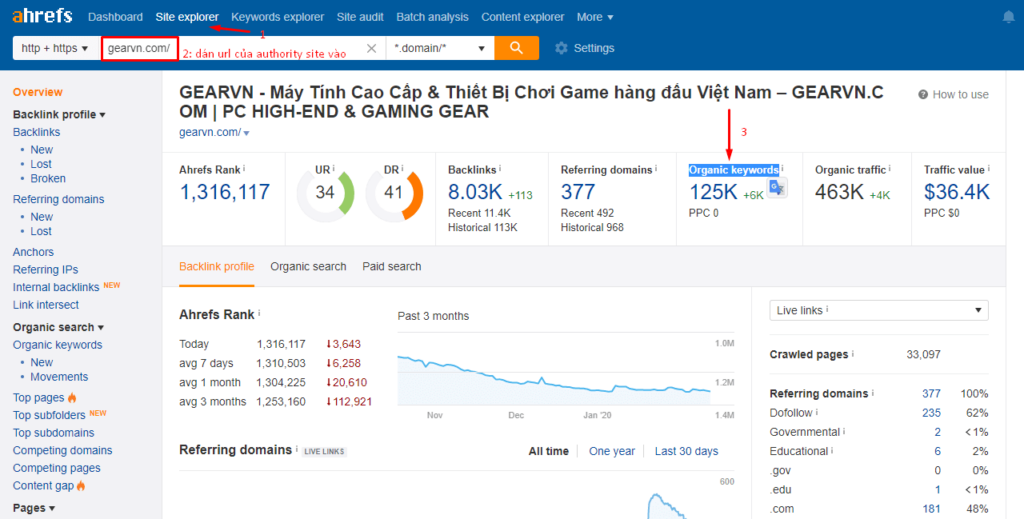
Task: Click the Google Translate popup icon
Action: click(x=776, y=187)
